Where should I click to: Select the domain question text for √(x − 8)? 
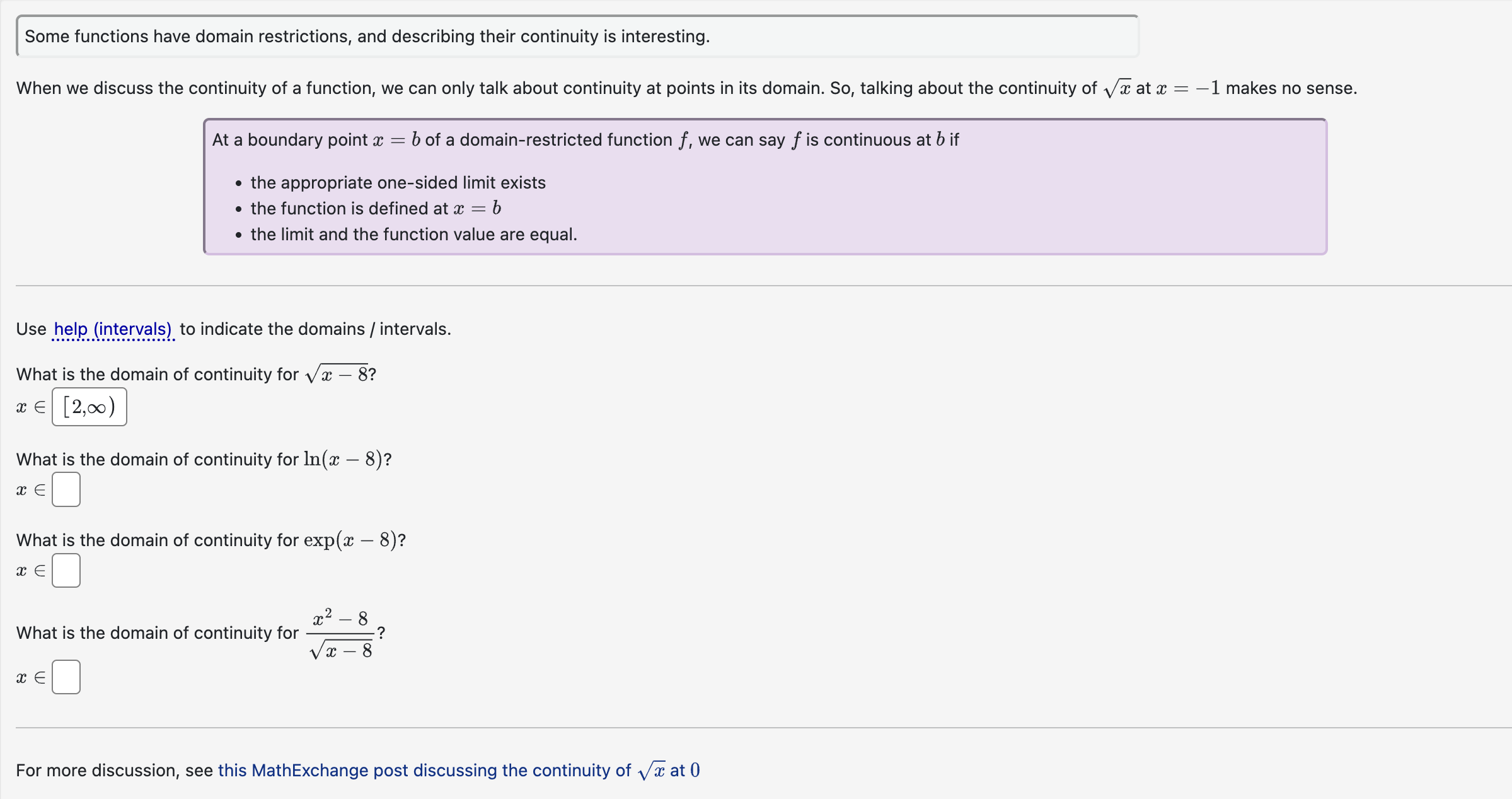(x=195, y=373)
